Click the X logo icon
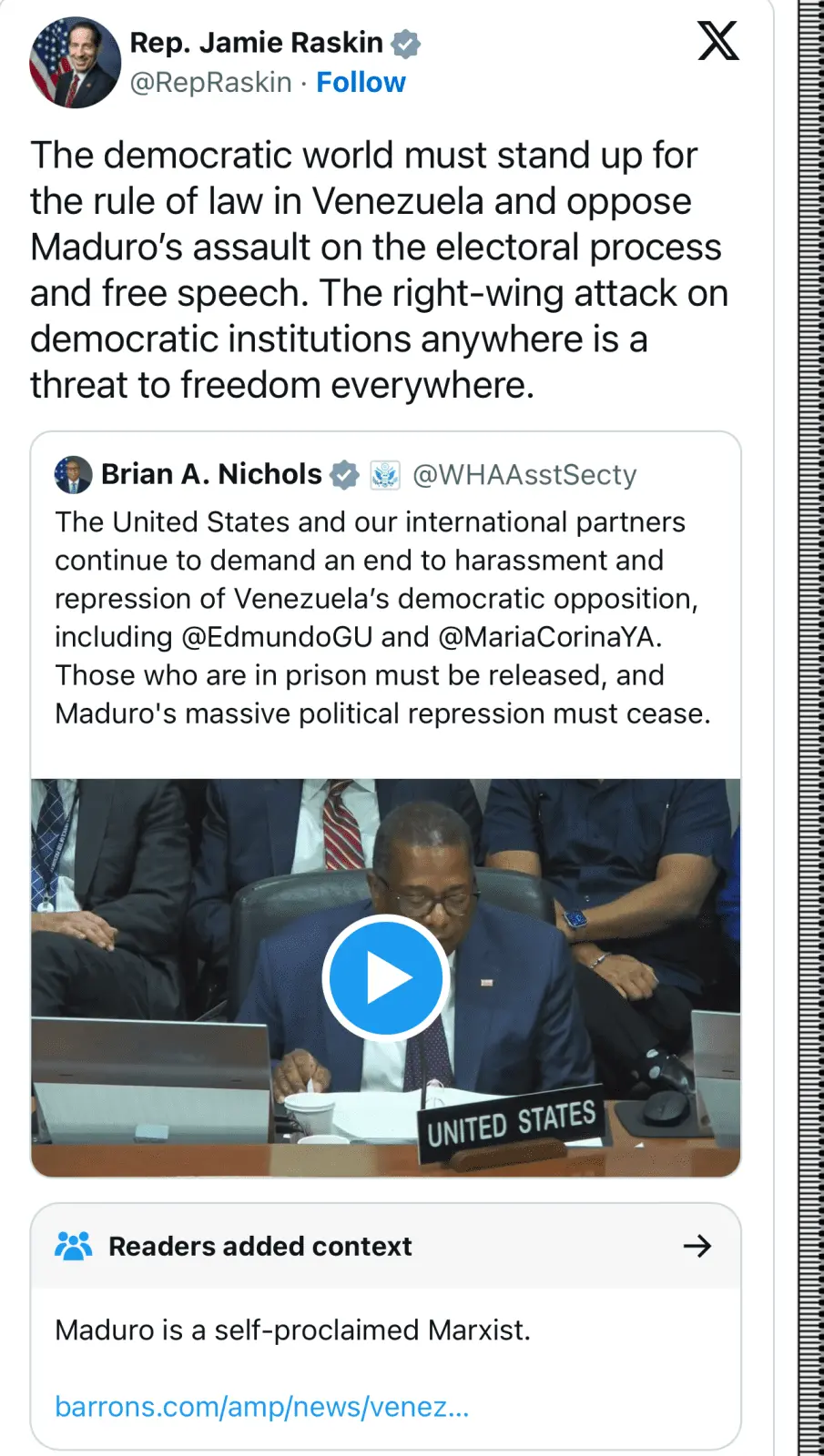The height and width of the screenshot is (1456, 824). (x=717, y=41)
